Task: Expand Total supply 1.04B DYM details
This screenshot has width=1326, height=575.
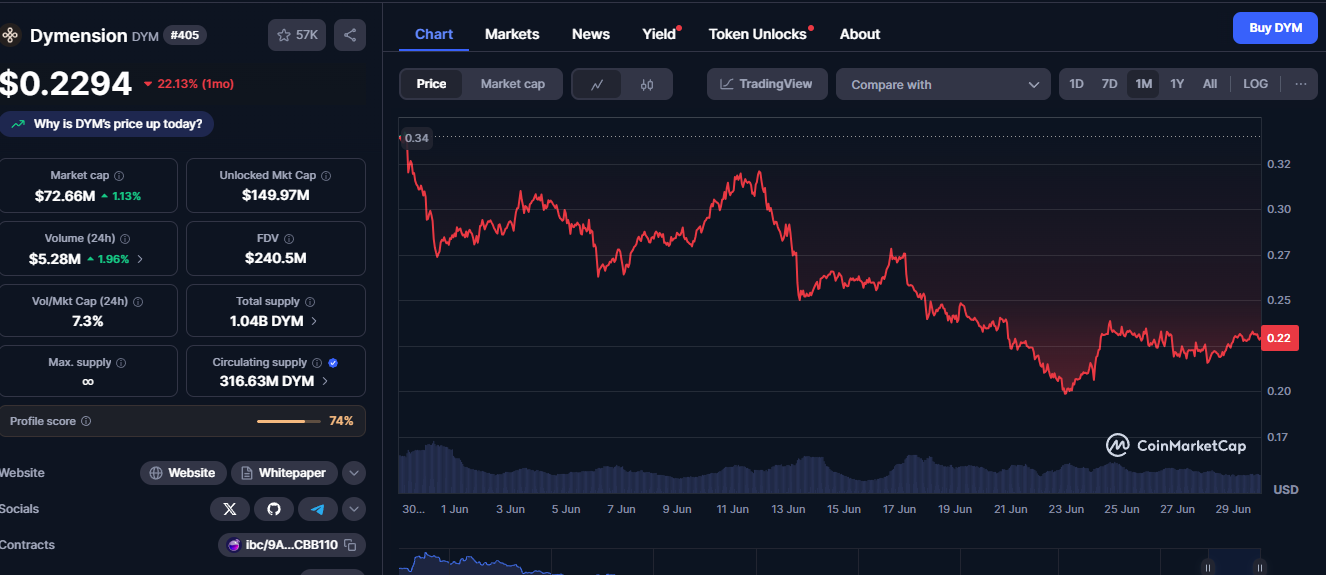Action: click(x=315, y=321)
